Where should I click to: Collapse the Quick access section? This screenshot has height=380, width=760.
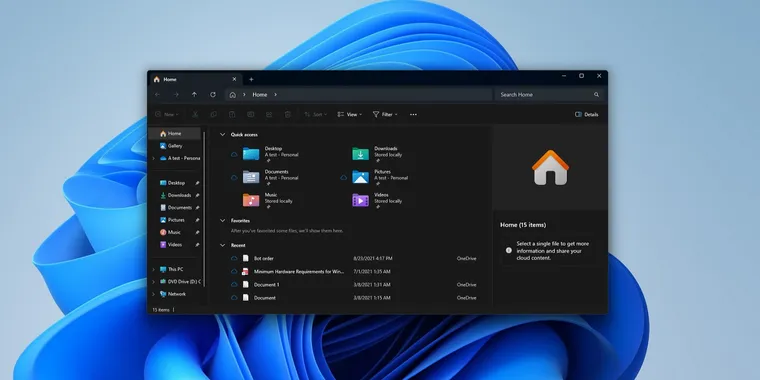[x=222, y=134]
